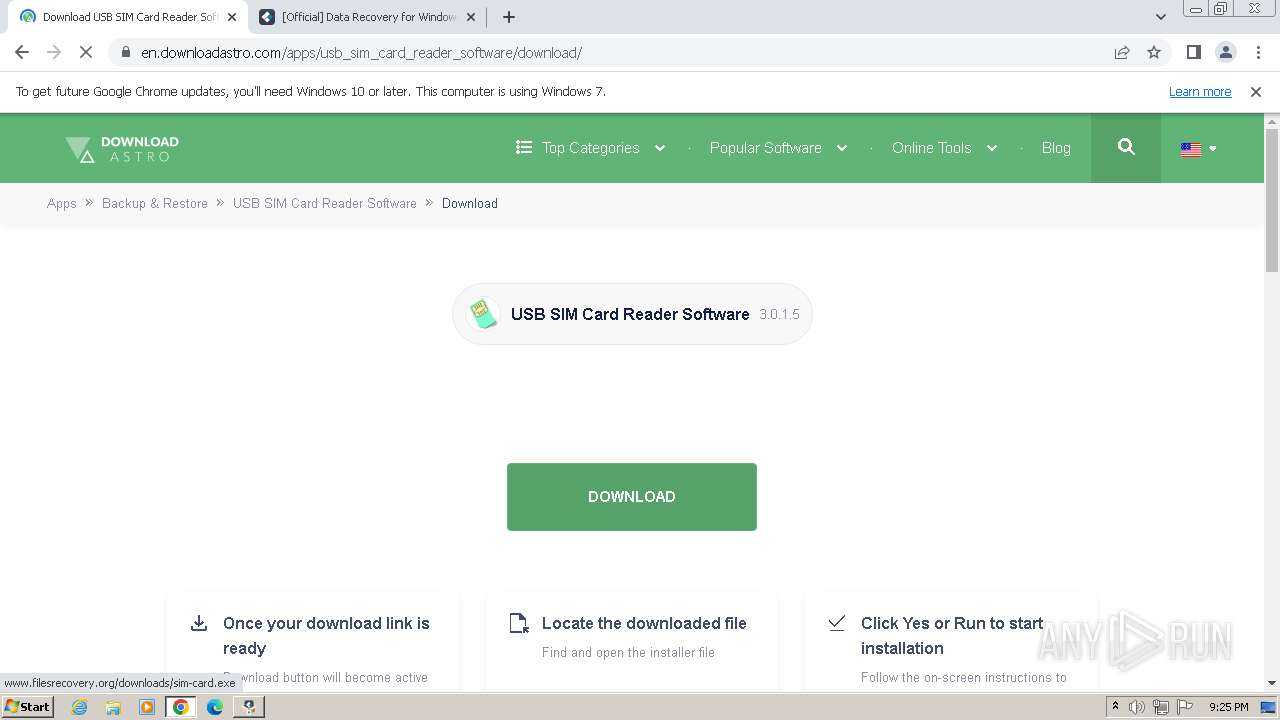Image resolution: width=1280 pixels, height=720 pixels.
Task: Dismiss the Chrome update notice
Action: pyautogui.click(x=1256, y=92)
